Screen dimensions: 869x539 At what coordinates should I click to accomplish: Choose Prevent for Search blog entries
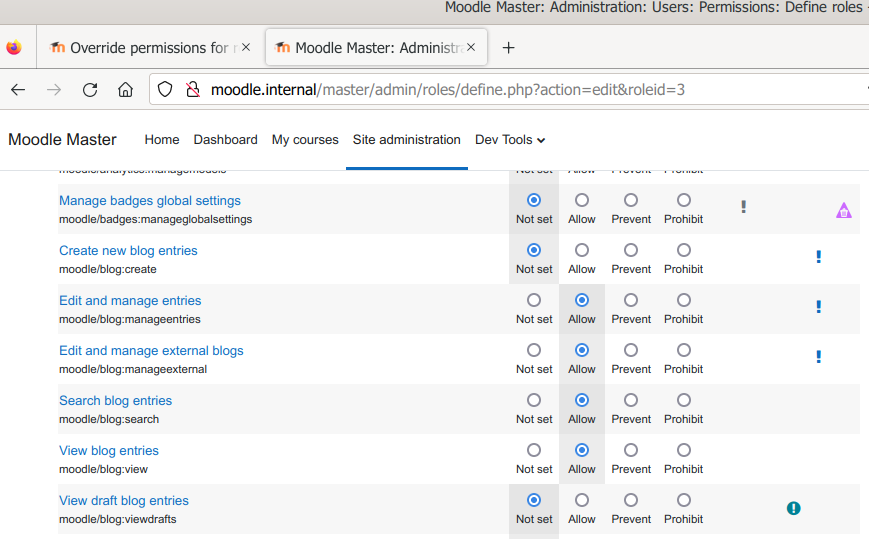point(631,400)
